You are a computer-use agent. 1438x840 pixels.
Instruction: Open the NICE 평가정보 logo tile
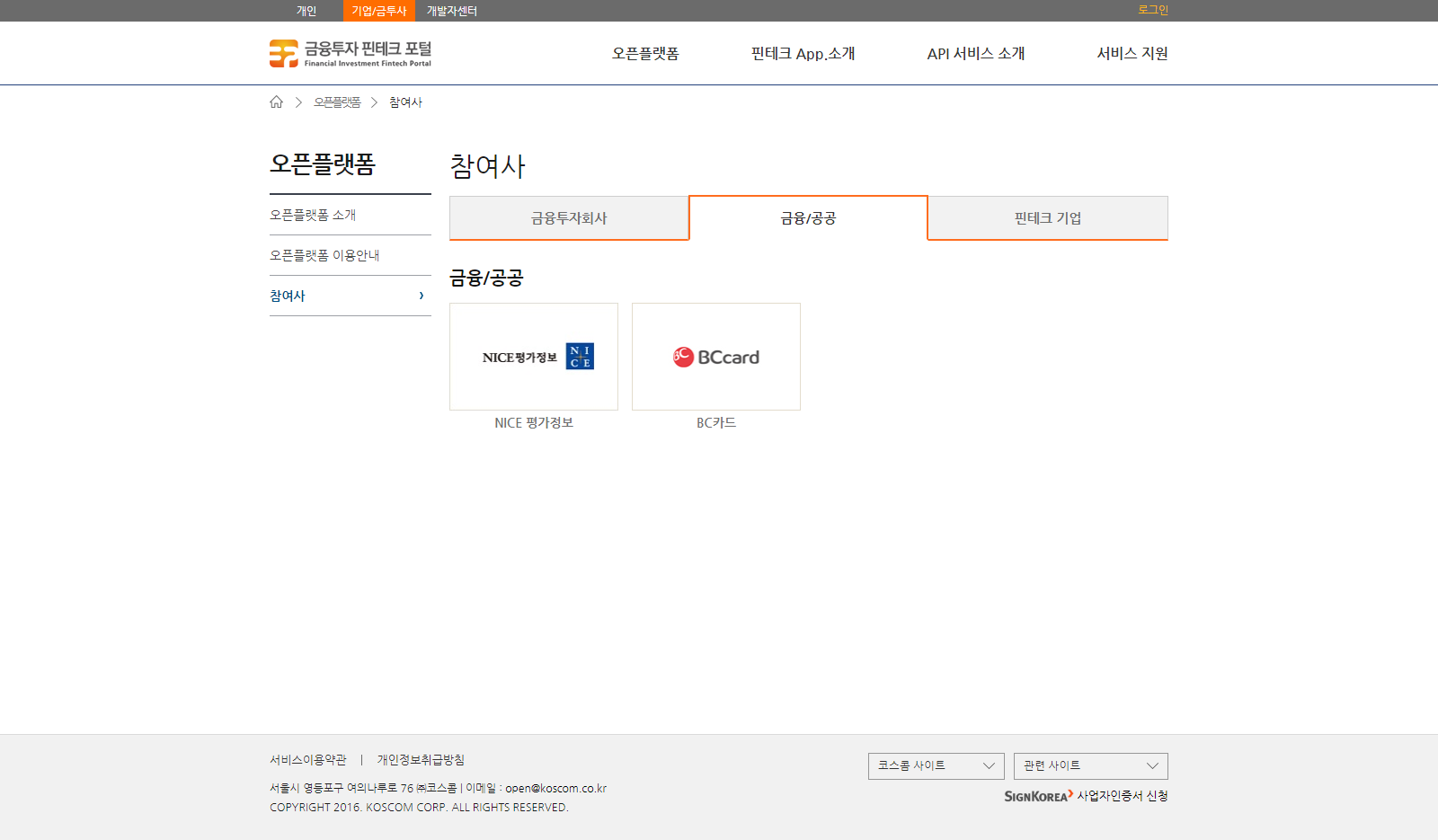click(x=534, y=357)
